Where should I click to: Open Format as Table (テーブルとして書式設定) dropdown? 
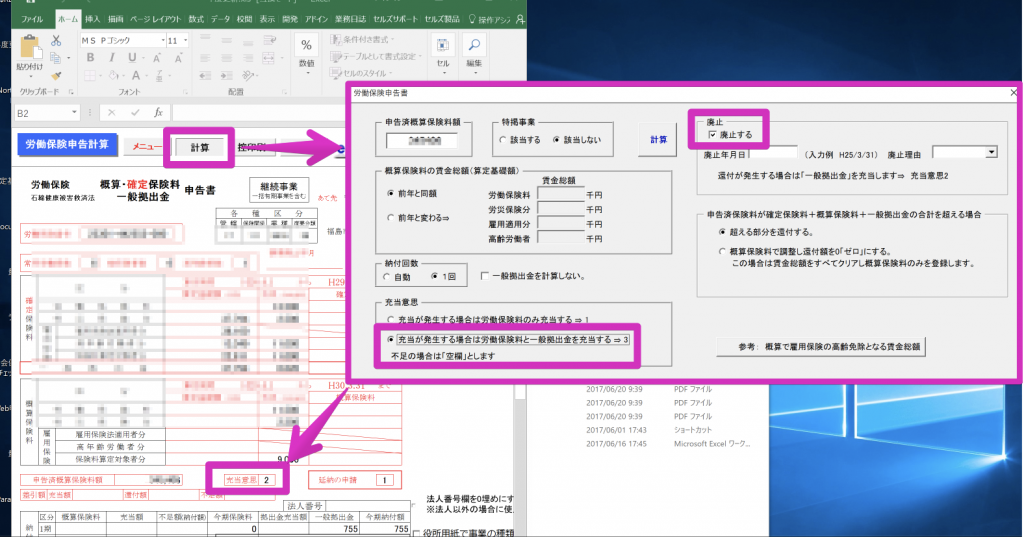(376, 57)
